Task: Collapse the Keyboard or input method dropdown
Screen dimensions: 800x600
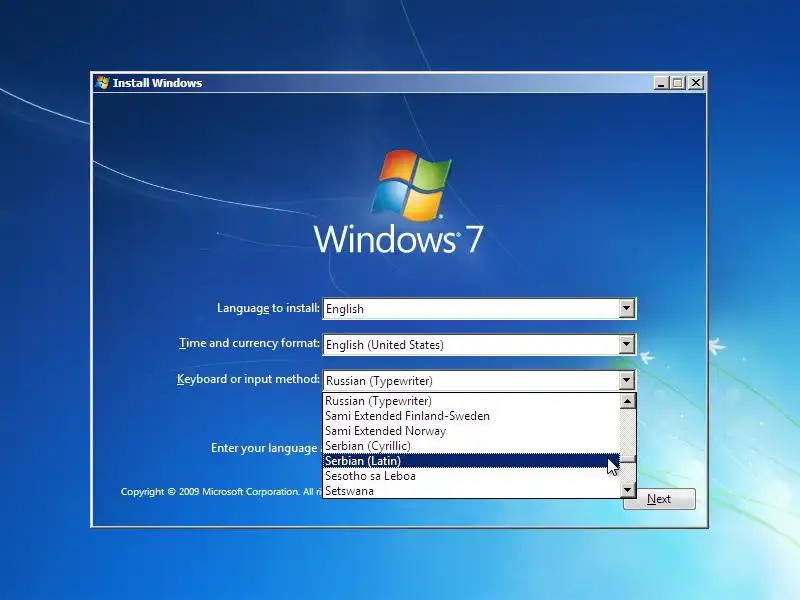Action: [627, 380]
